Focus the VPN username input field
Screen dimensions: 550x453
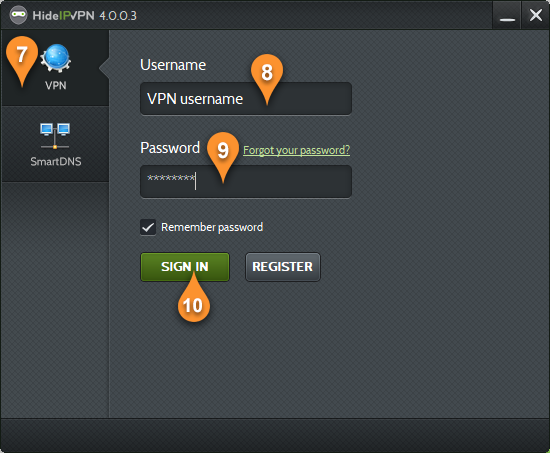pyautogui.click(x=246, y=99)
